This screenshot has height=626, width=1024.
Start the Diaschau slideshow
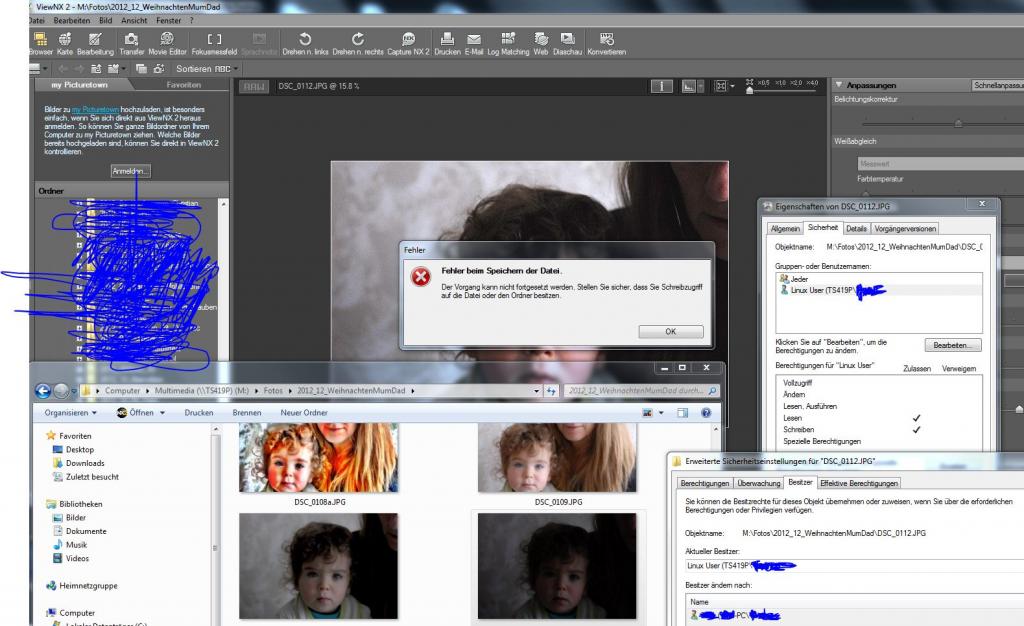(x=567, y=43)
